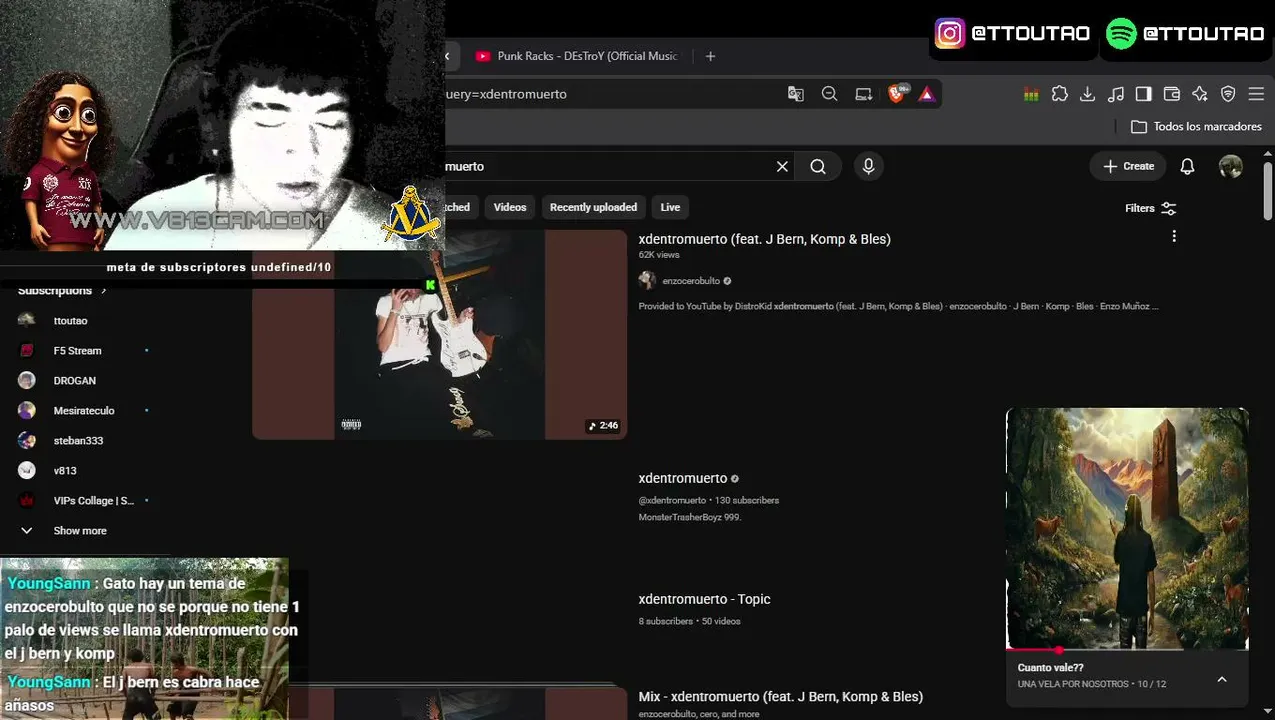Open the extensions puzzle icon

(1060, 94)
